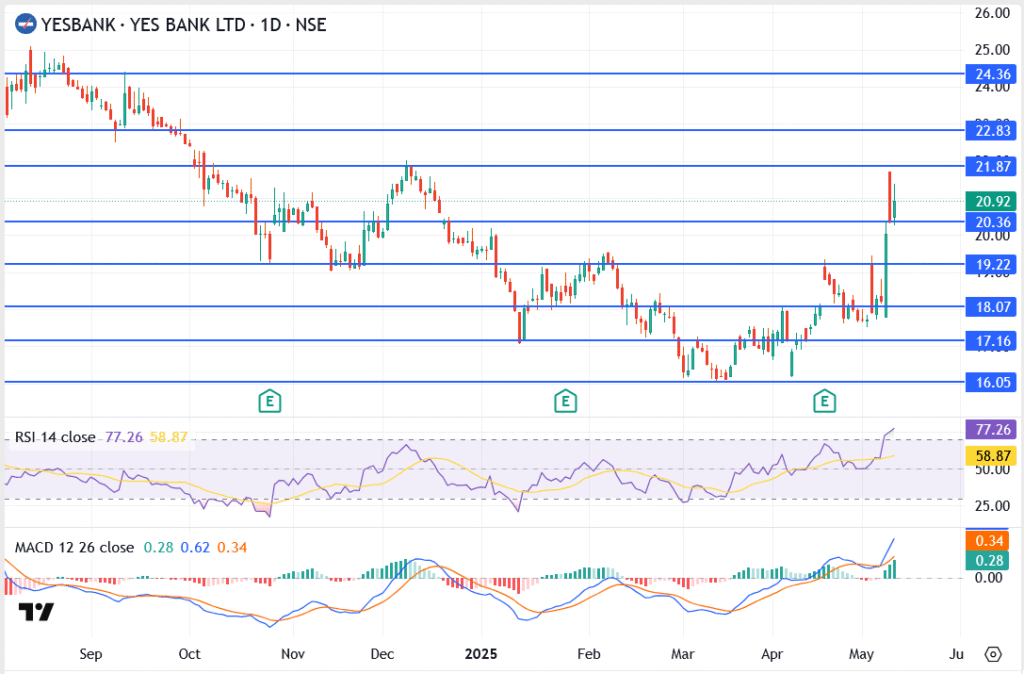Click the purple 77.26 RSI axis tag

pos(990,429)
